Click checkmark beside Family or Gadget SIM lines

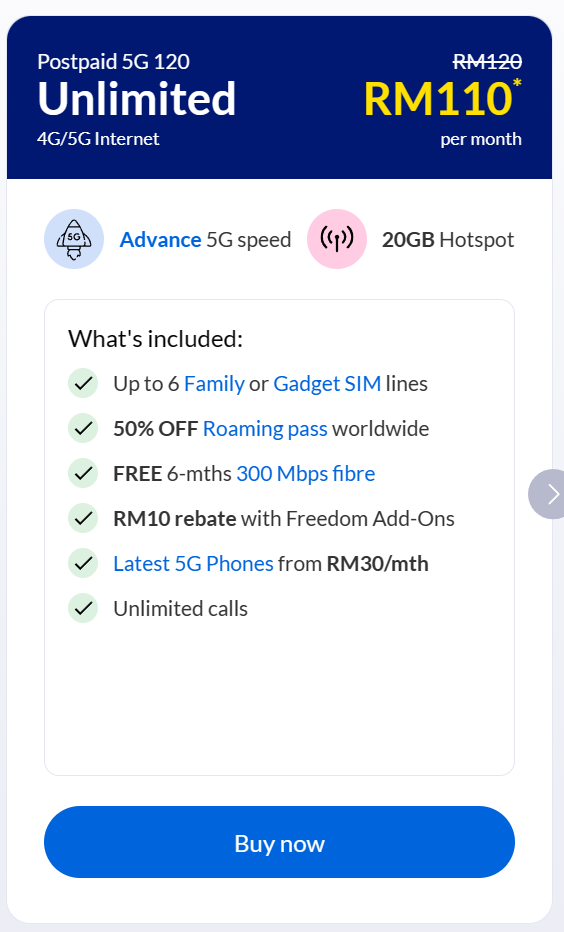(83, 383)
